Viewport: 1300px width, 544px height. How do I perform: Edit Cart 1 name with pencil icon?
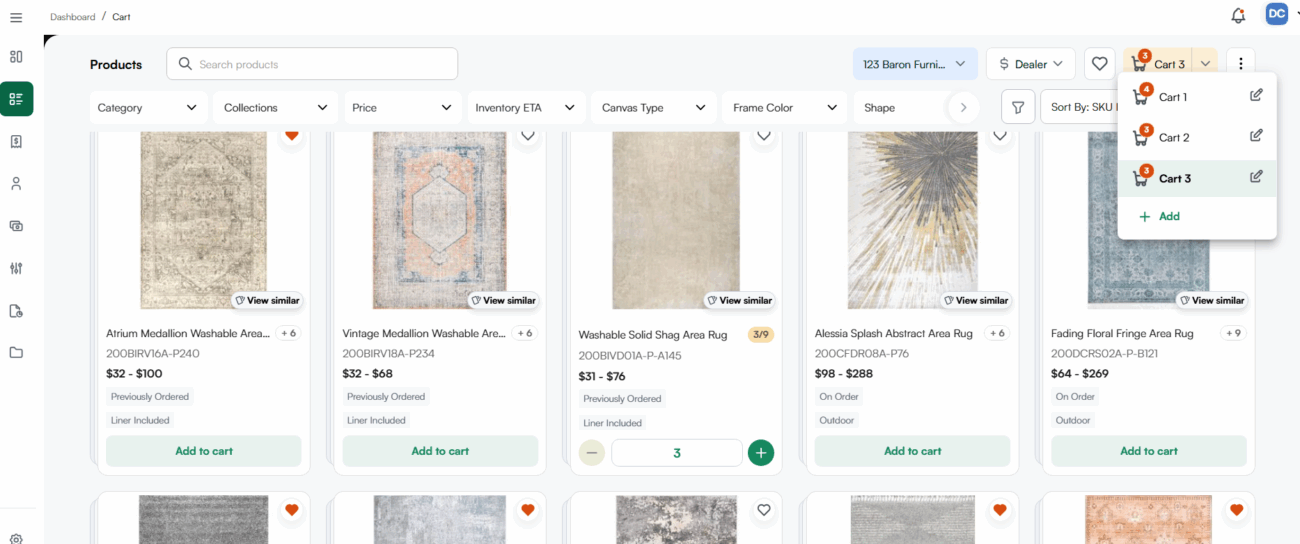(x=1256, y=96)
